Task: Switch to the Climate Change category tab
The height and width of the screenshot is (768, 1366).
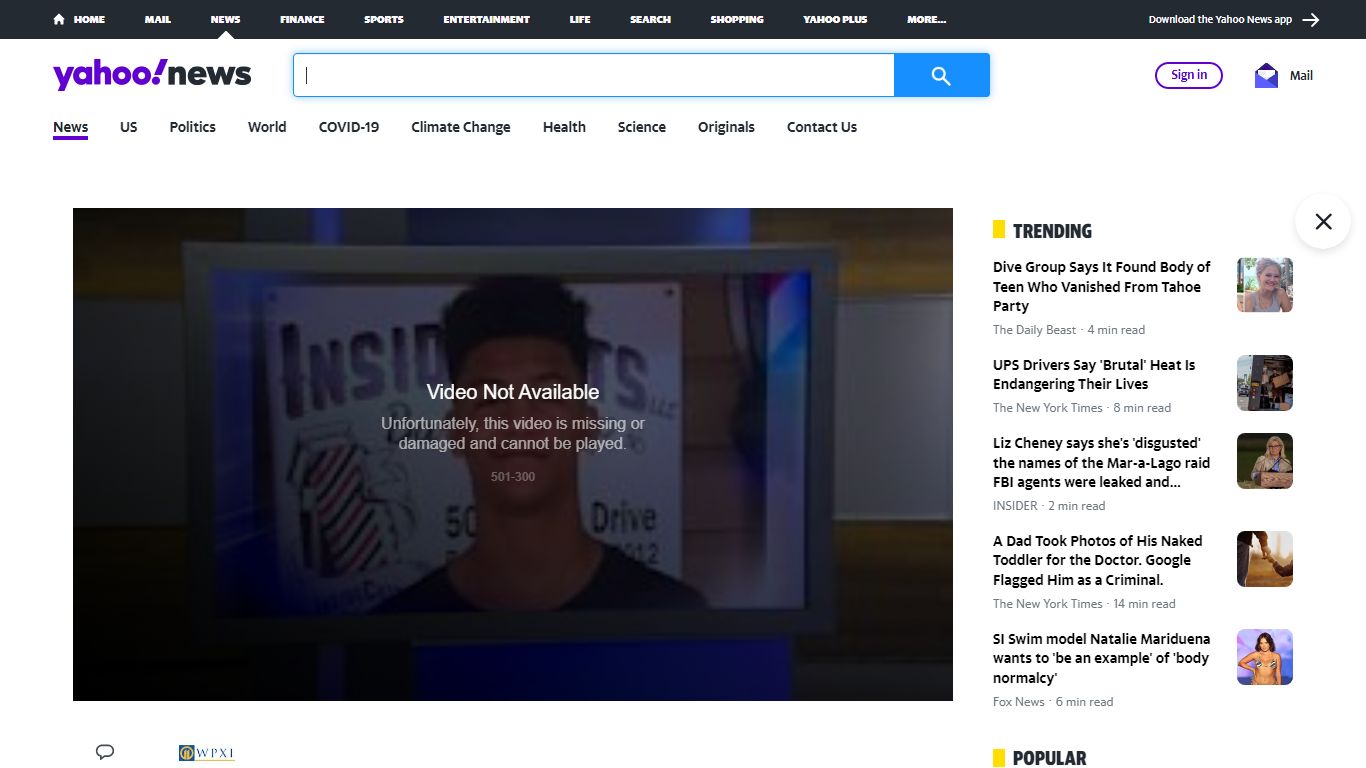Action: pos(461,127)
